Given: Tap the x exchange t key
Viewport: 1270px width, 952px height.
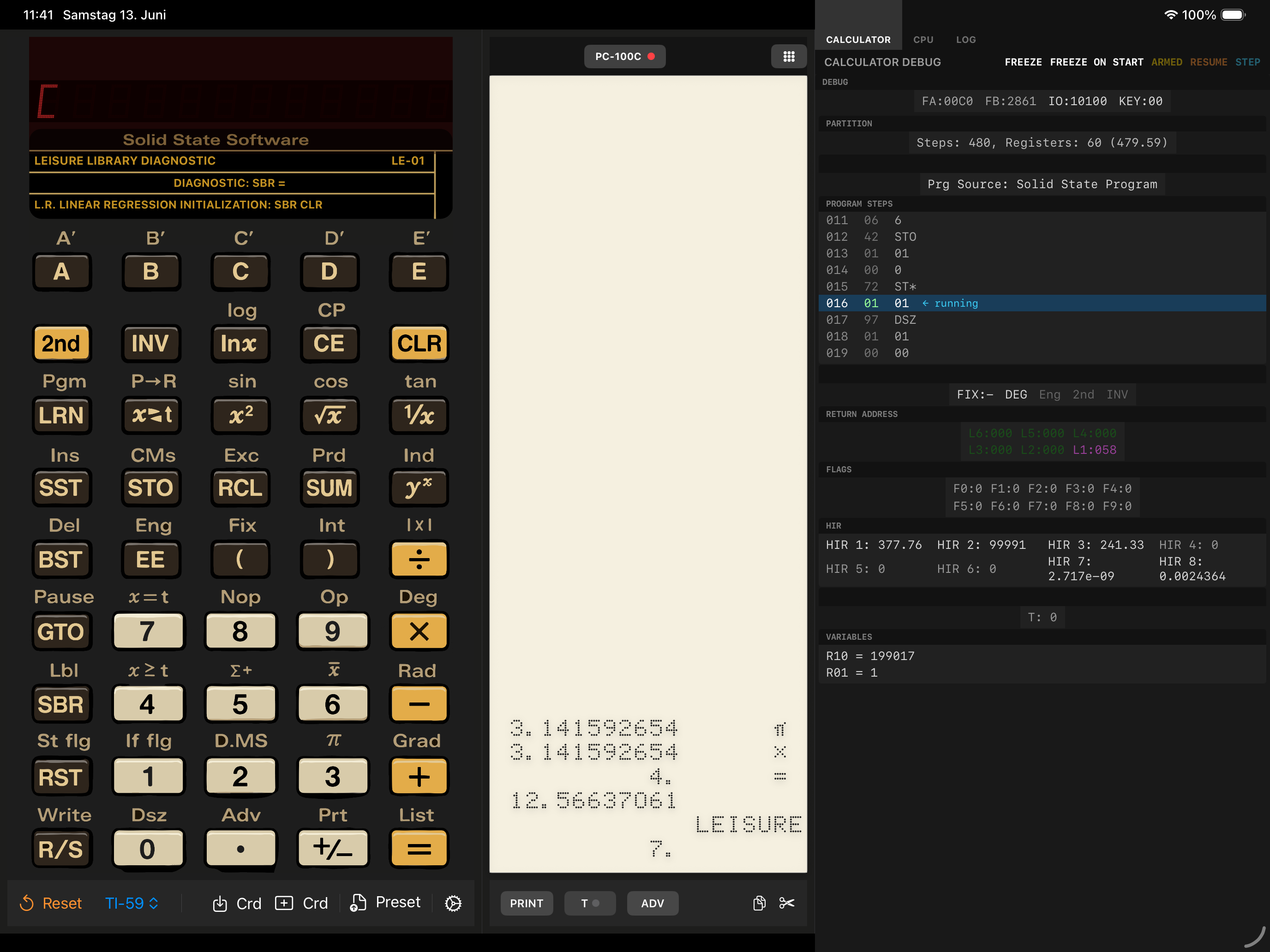Looking at the screenshot, I should point(150,415).
